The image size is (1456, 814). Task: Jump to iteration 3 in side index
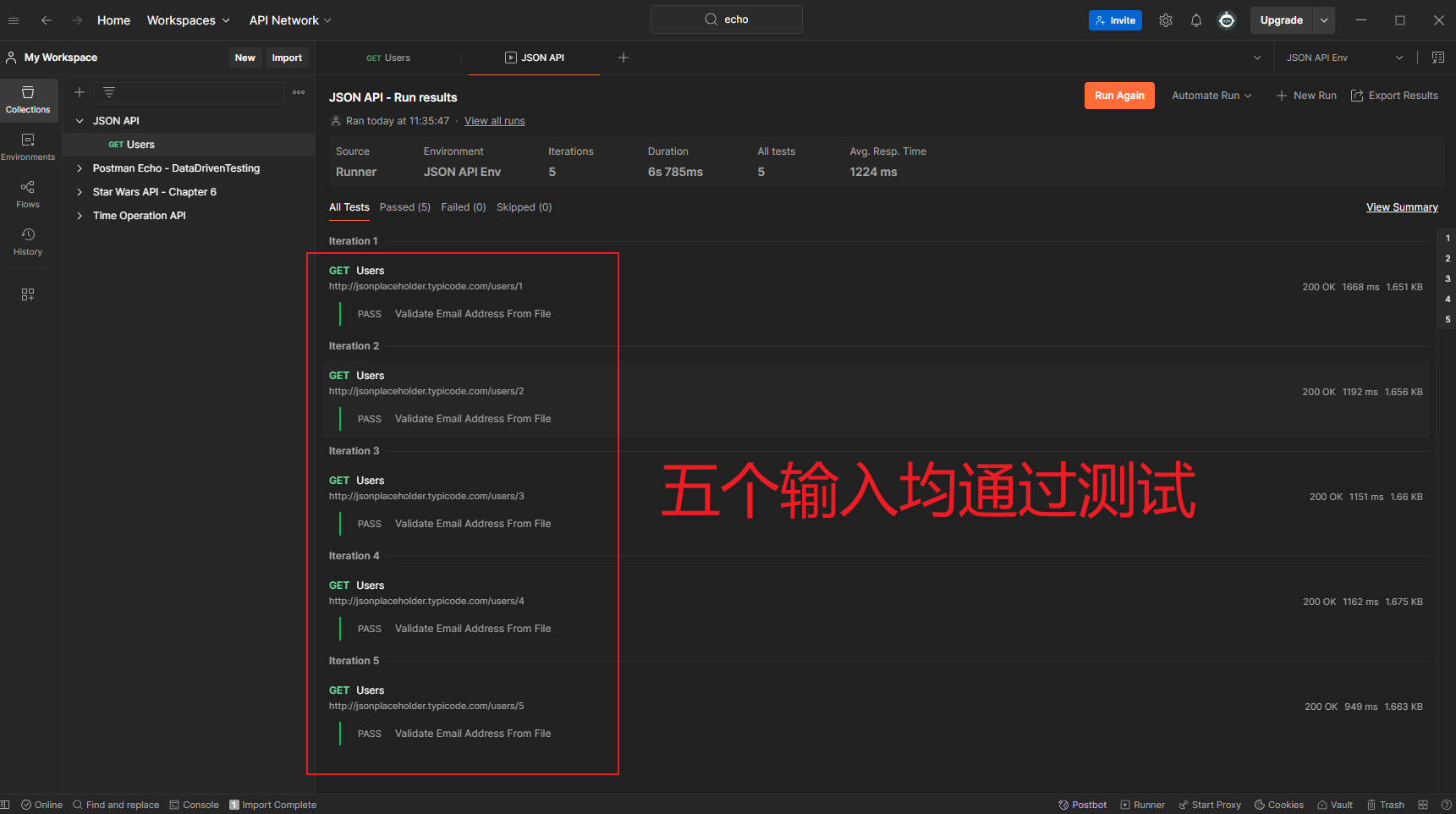click(x=1448, y=278)
